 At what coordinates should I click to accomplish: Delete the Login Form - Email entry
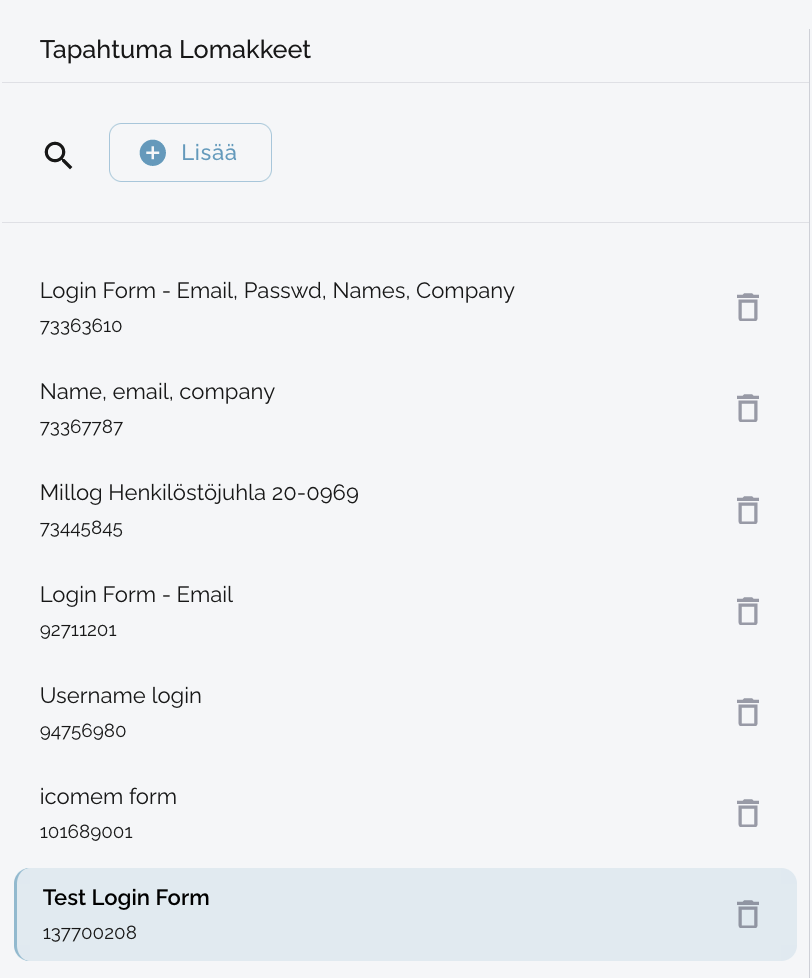point(747,611)
